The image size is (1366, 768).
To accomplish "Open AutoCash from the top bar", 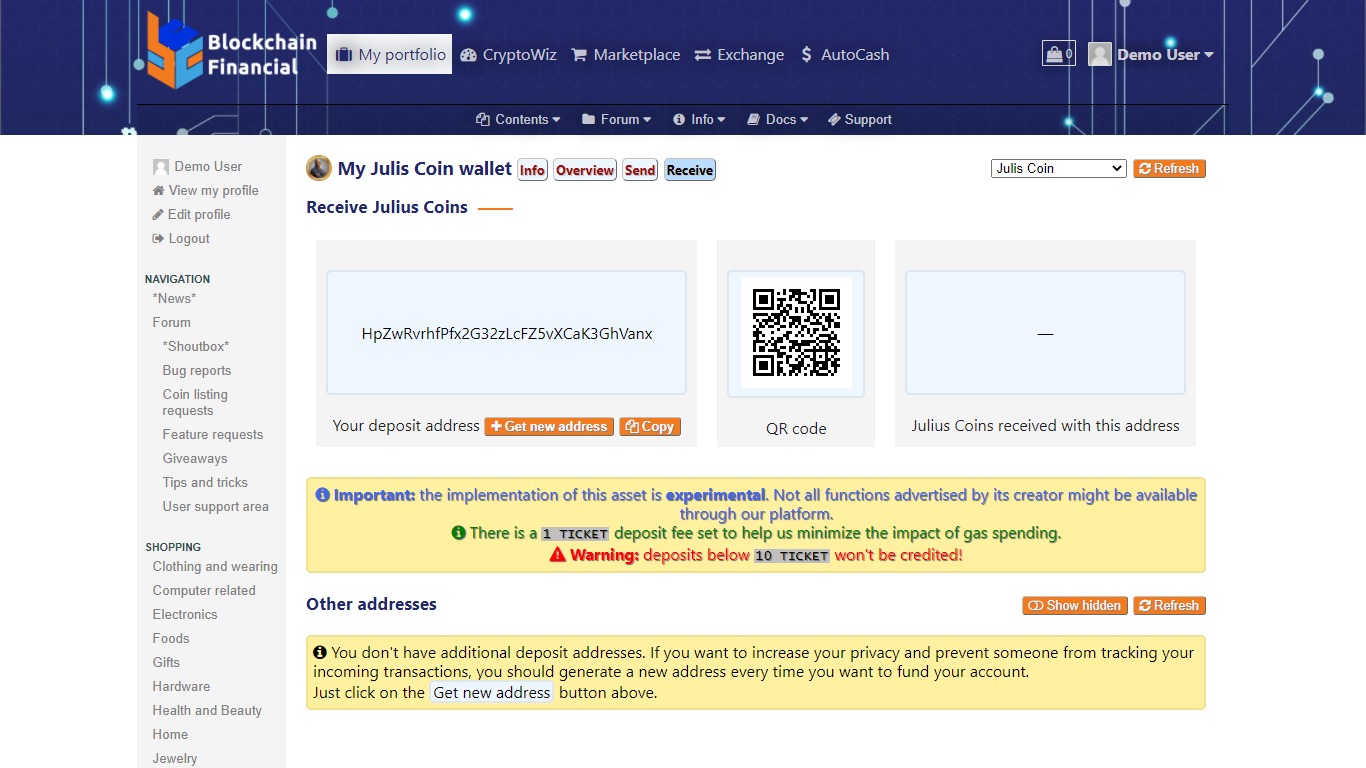I will click(844, 55).
